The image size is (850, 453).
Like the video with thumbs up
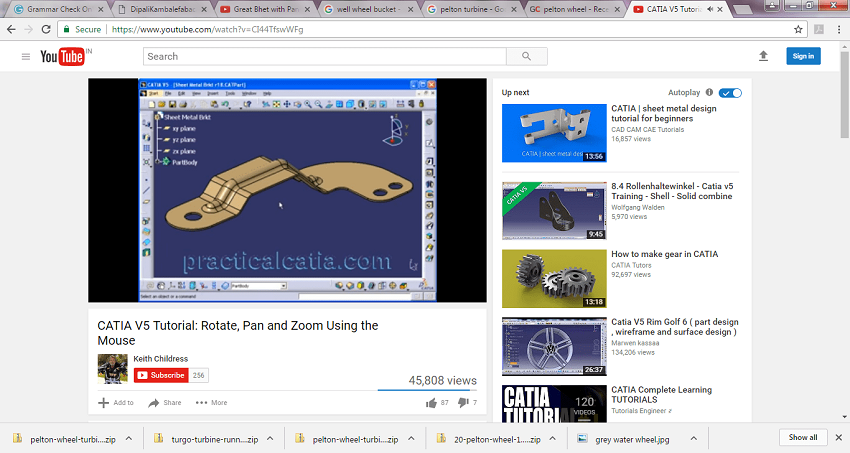coord(432,403)
